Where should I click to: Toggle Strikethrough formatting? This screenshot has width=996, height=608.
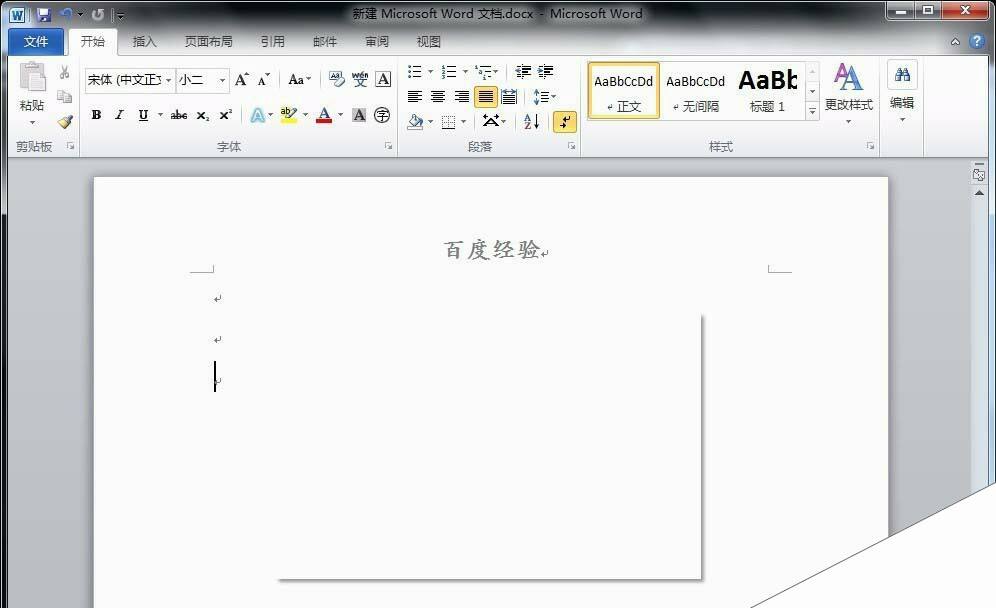(179, 115)
